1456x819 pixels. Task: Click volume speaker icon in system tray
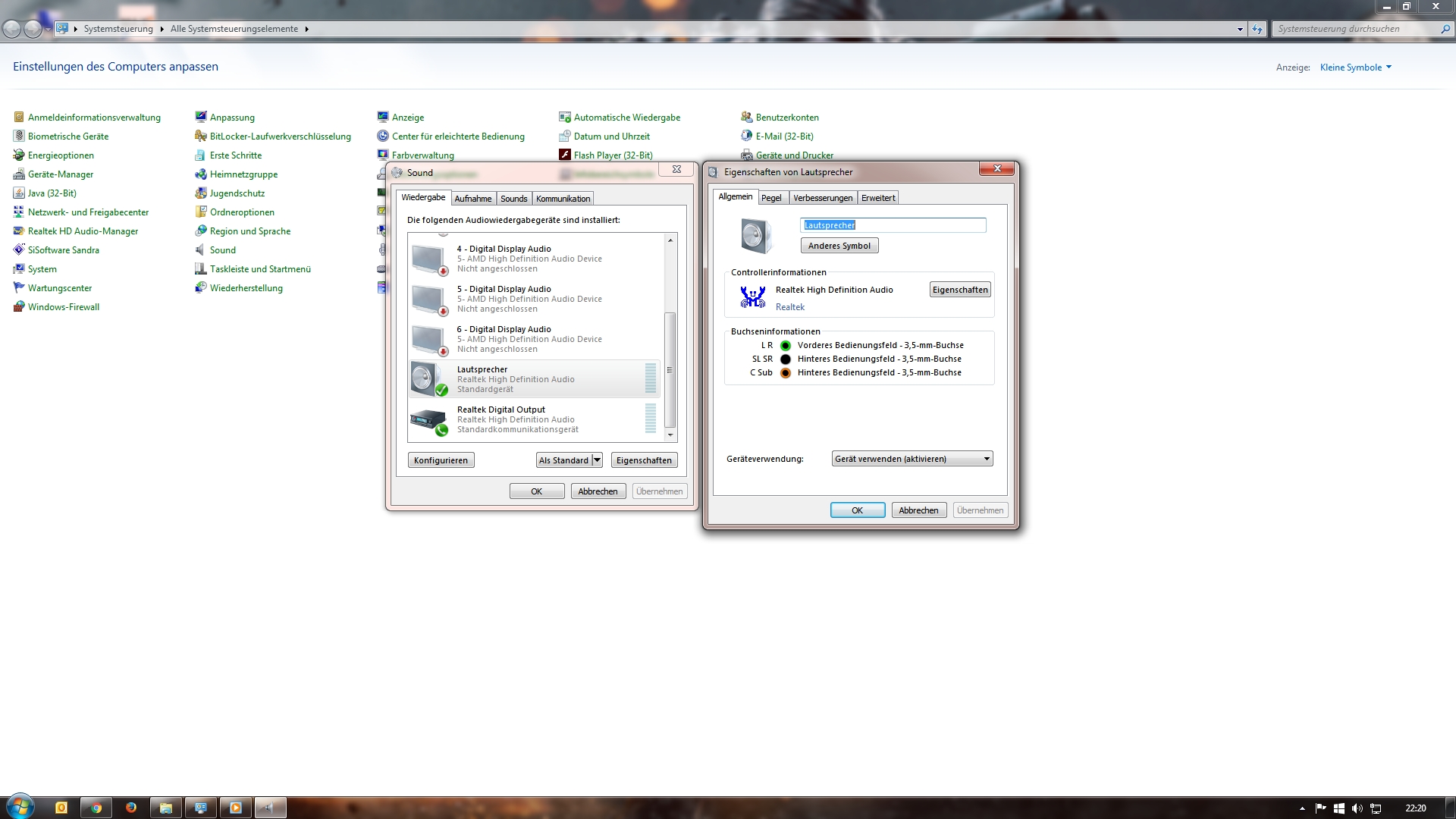[x=1357, y=808]
